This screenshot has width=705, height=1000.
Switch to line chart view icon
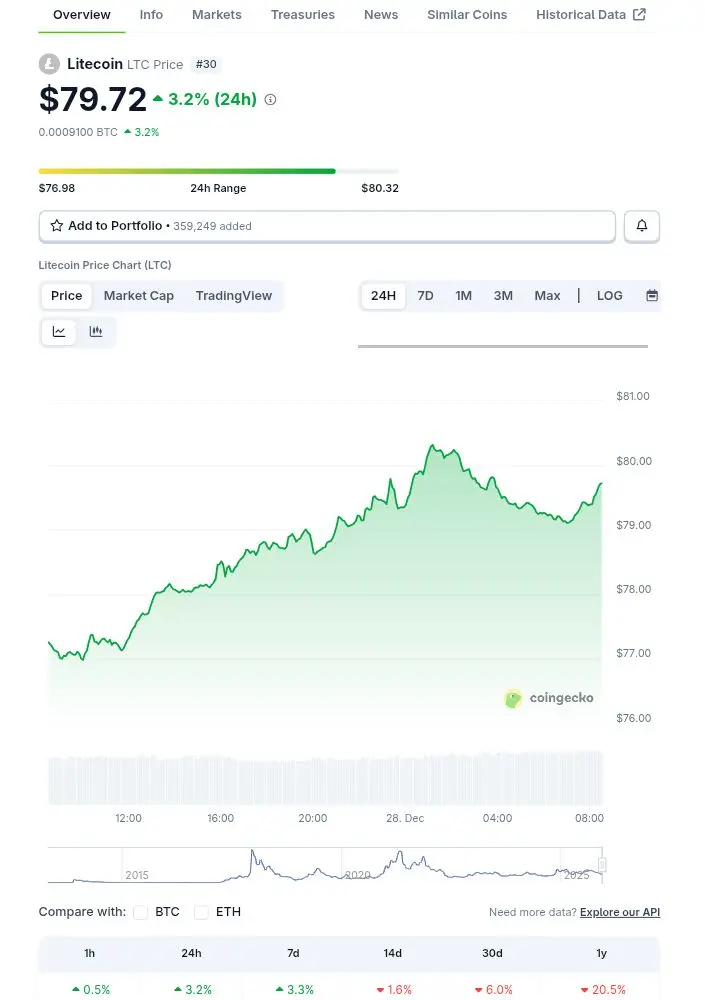pyautogui.click(x=59, y=332)
